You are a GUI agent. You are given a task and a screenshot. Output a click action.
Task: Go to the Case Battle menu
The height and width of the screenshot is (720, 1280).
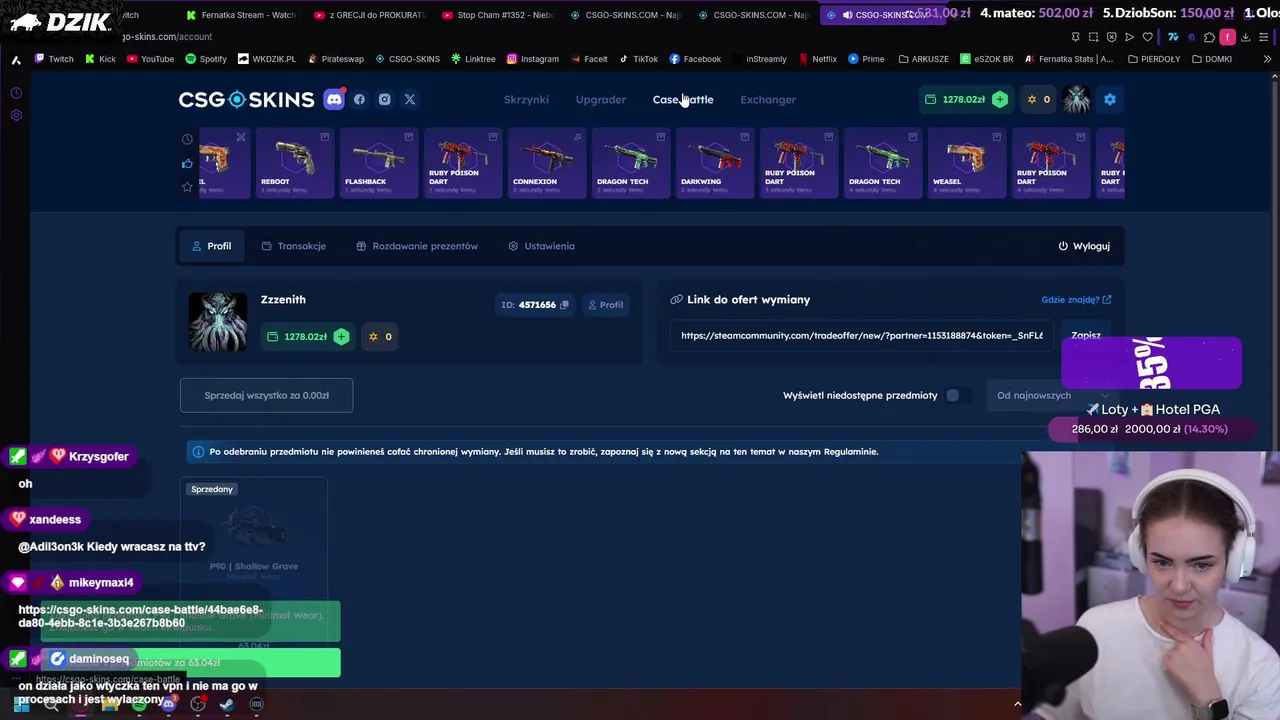(x=683, y=100)
